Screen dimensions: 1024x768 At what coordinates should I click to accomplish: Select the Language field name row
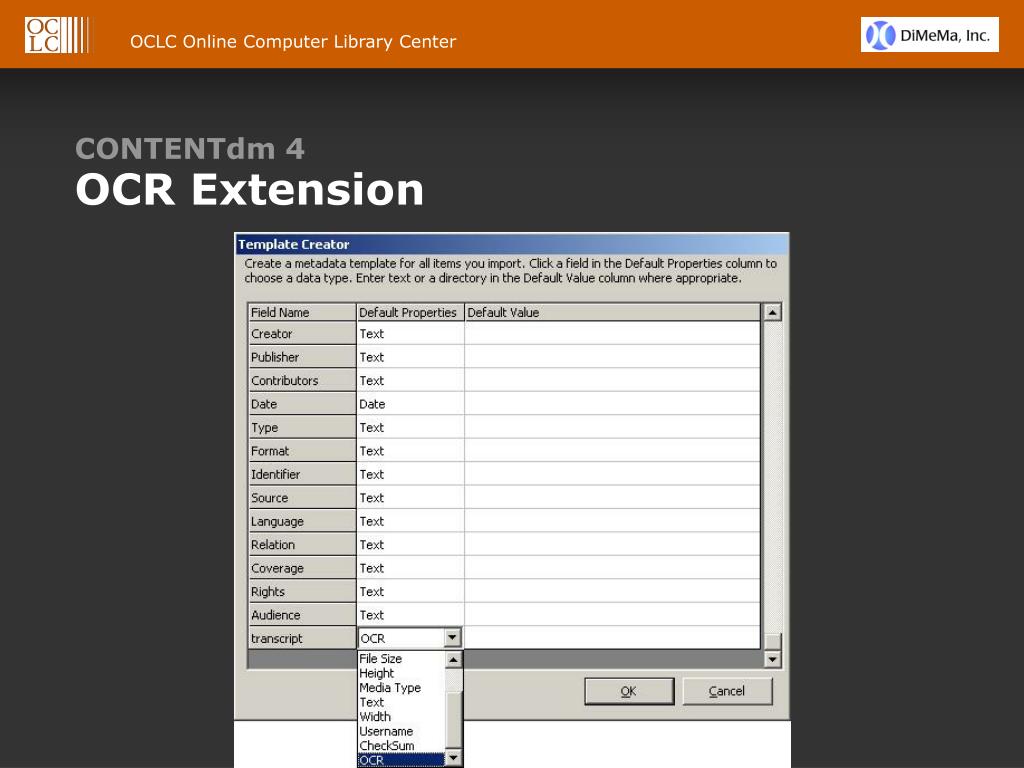click(302, 522)
